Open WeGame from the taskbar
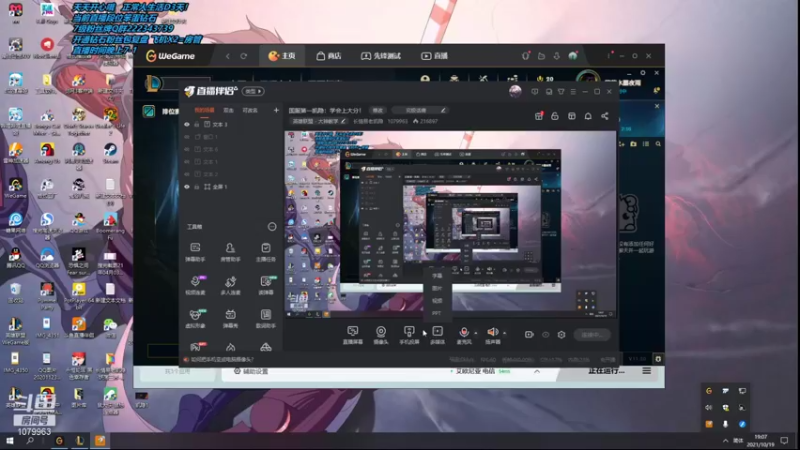Viewport: 800px width, 450px height. click(x=59, y=441)
